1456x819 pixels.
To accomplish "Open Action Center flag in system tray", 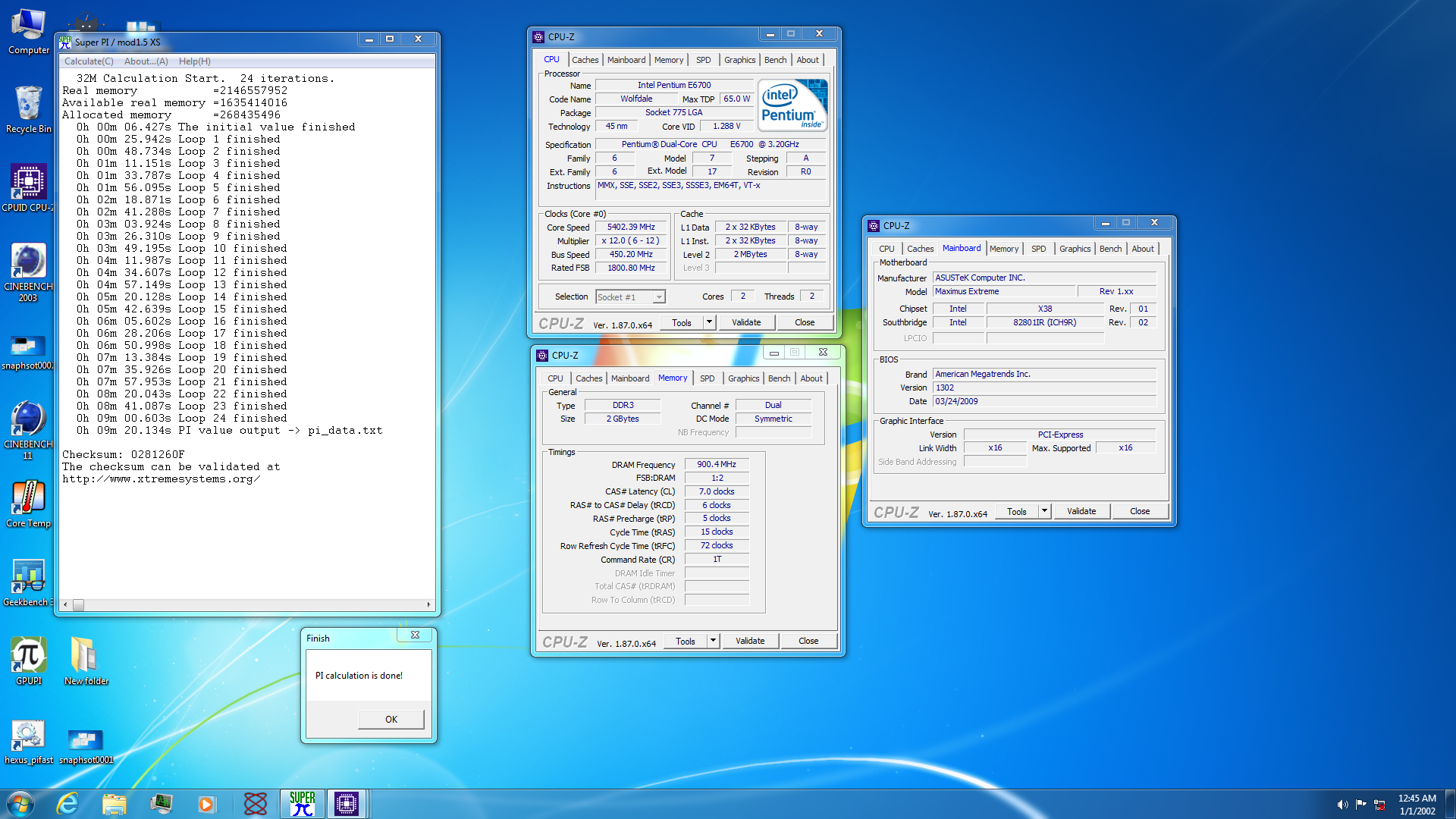I will (x=1361, y=805).
